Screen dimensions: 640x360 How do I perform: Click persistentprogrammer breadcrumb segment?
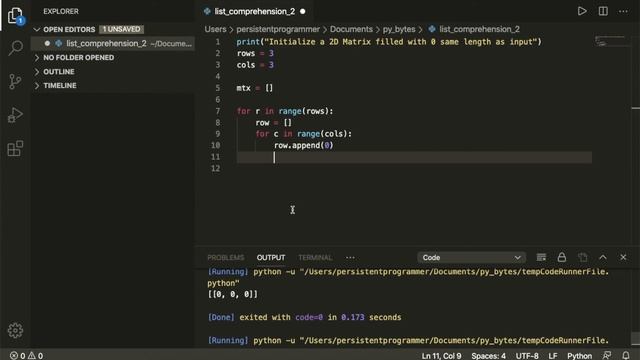coord(278,29)
